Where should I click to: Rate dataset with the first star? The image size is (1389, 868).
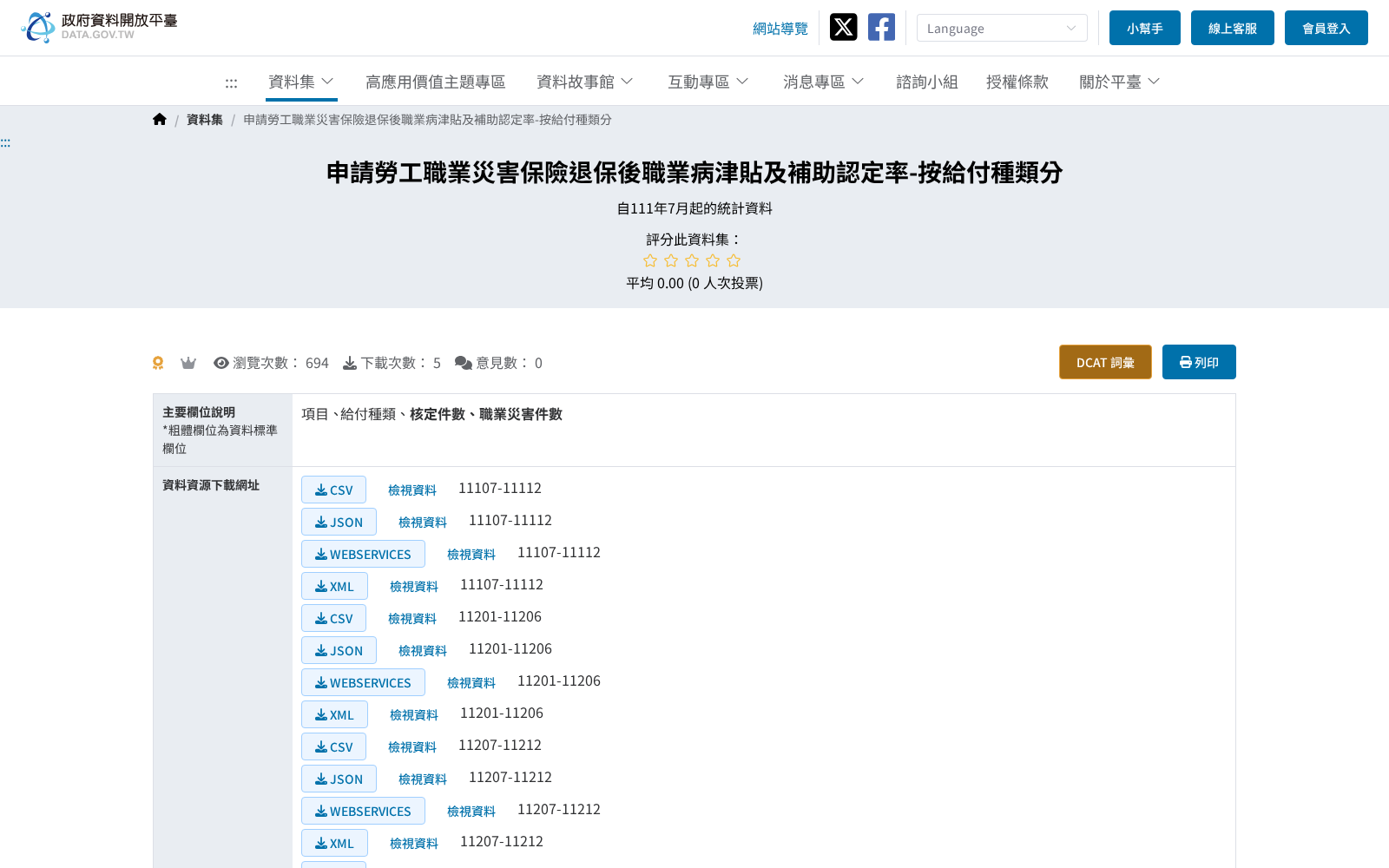pos(650,260)
